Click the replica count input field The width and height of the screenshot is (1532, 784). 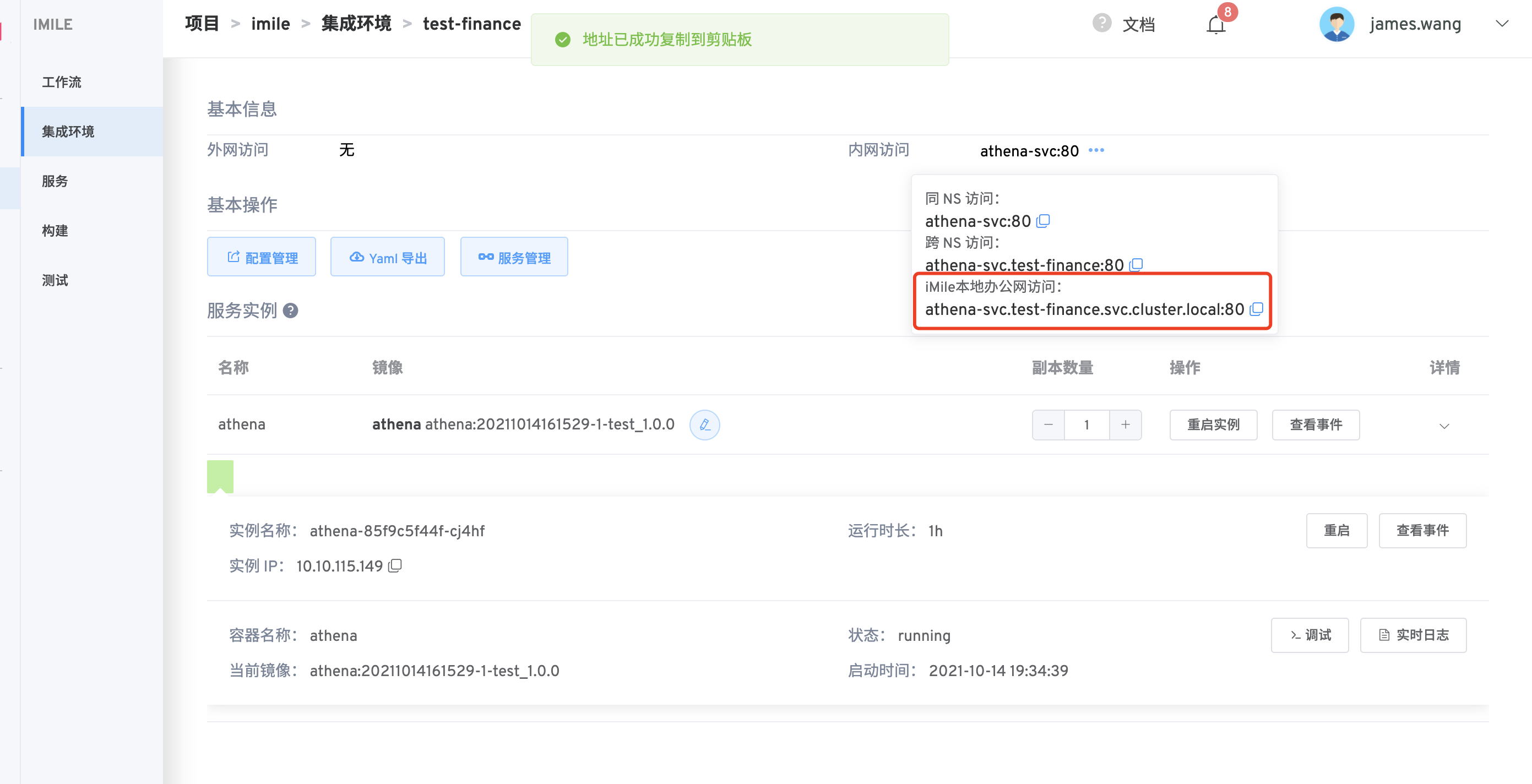pos(1086,424)
